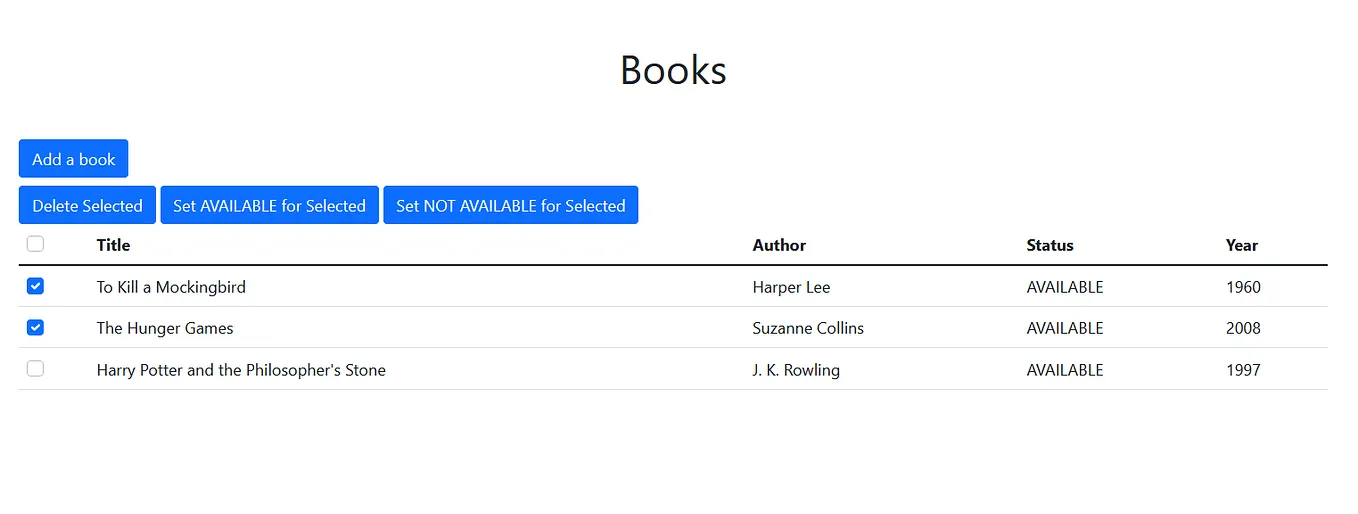This screenshot has height=514, width=1358.
Task: Uncheck The Hunger Games checkbox
Action: 35,327
